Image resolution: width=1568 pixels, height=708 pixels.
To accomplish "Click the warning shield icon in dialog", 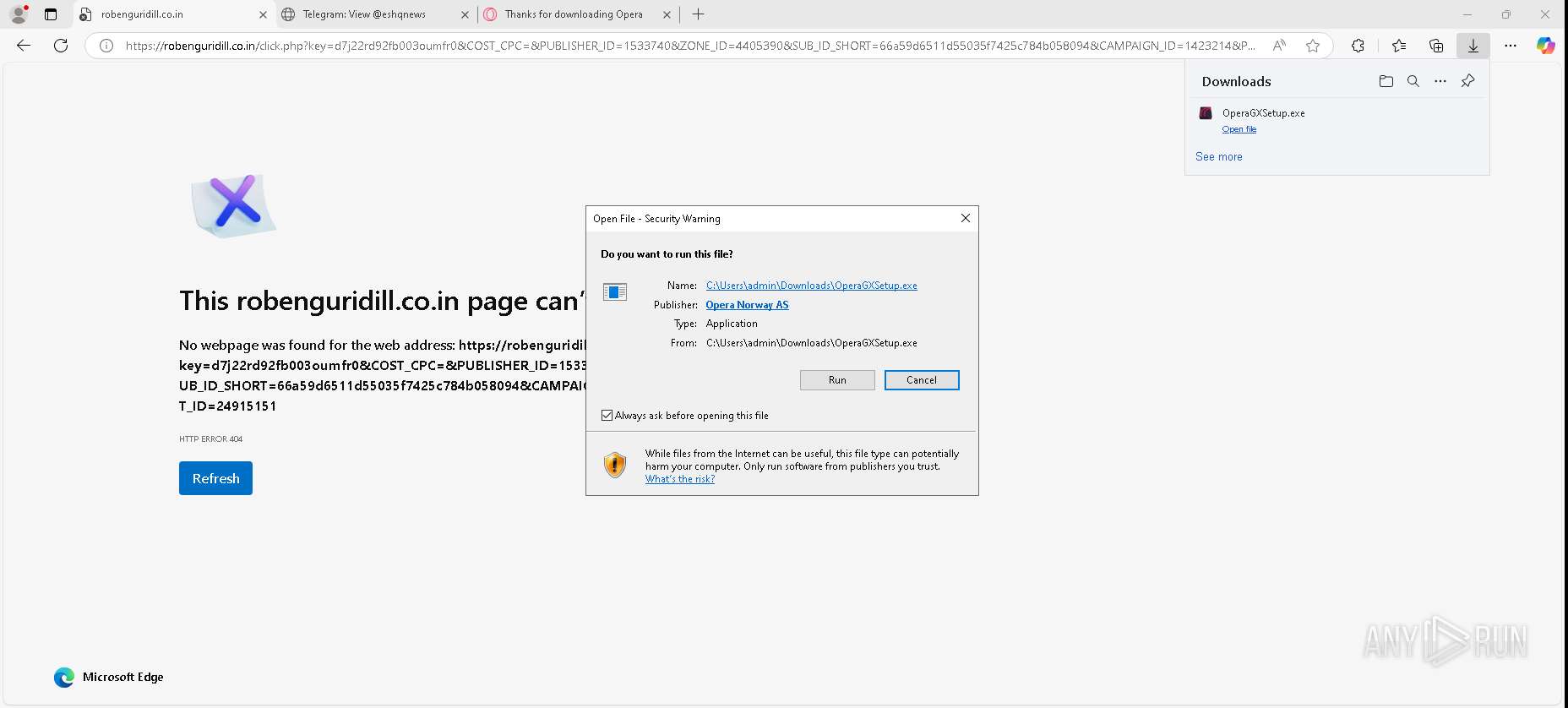I will point(615,465).
